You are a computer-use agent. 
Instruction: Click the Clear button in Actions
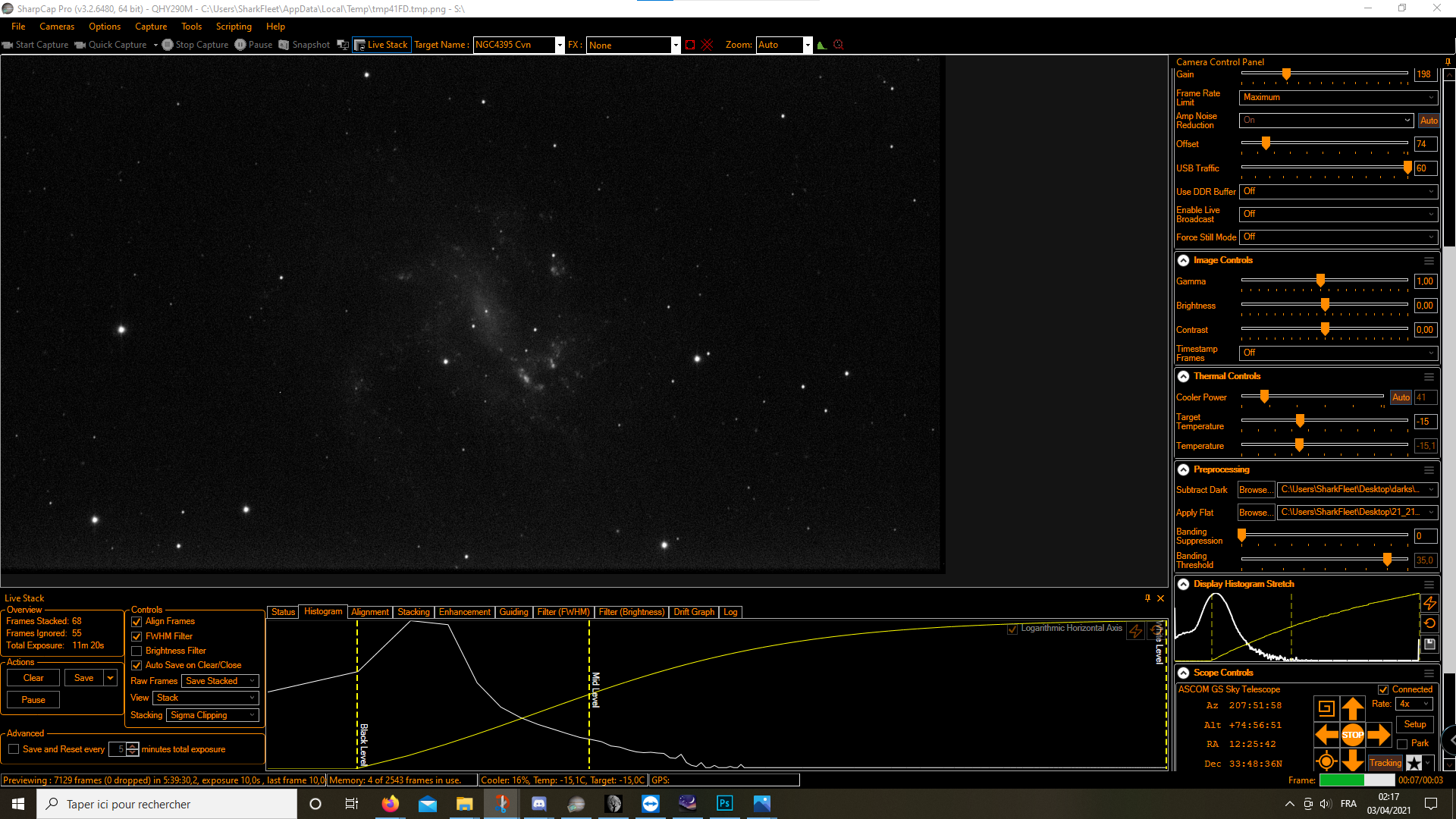pos(33,678)
